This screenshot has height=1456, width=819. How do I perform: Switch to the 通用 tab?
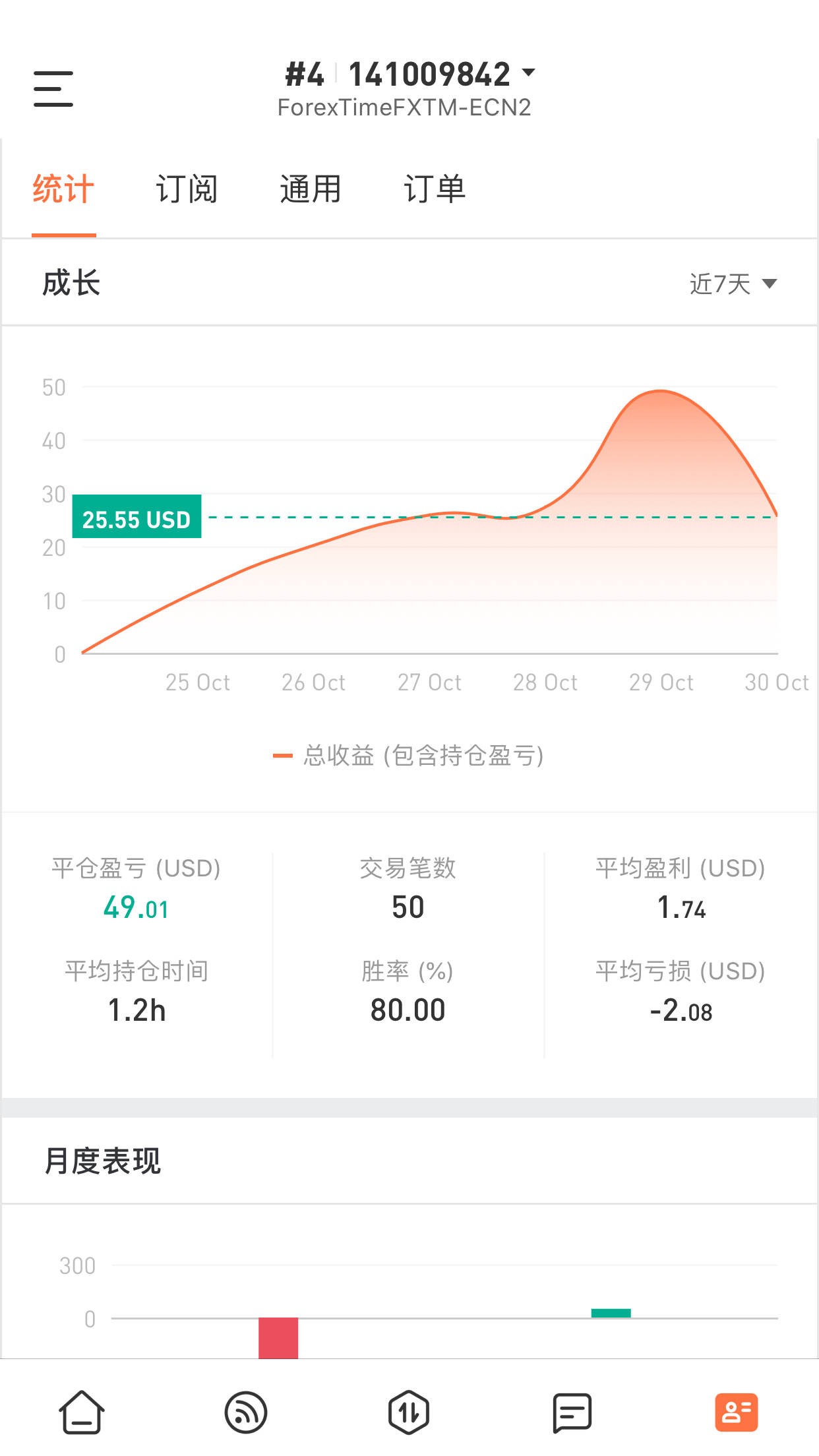(311, 189)
